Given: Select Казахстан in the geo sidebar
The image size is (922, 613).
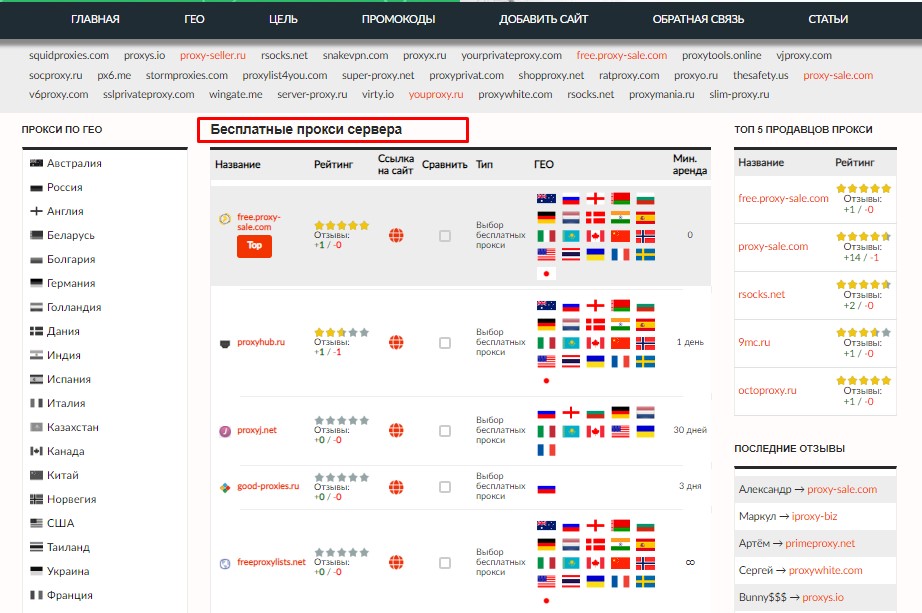Looking at the screenshot, I should [x=73, y=427].
